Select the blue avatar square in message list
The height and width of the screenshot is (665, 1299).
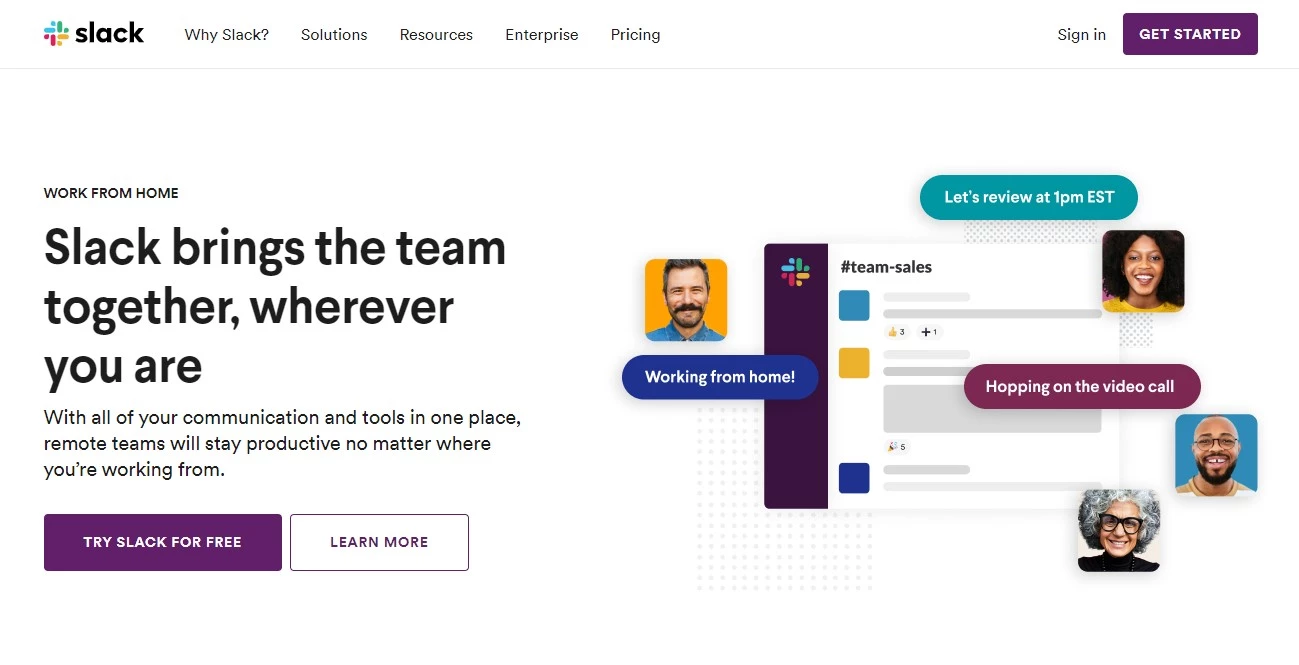(x=854, y=305)
